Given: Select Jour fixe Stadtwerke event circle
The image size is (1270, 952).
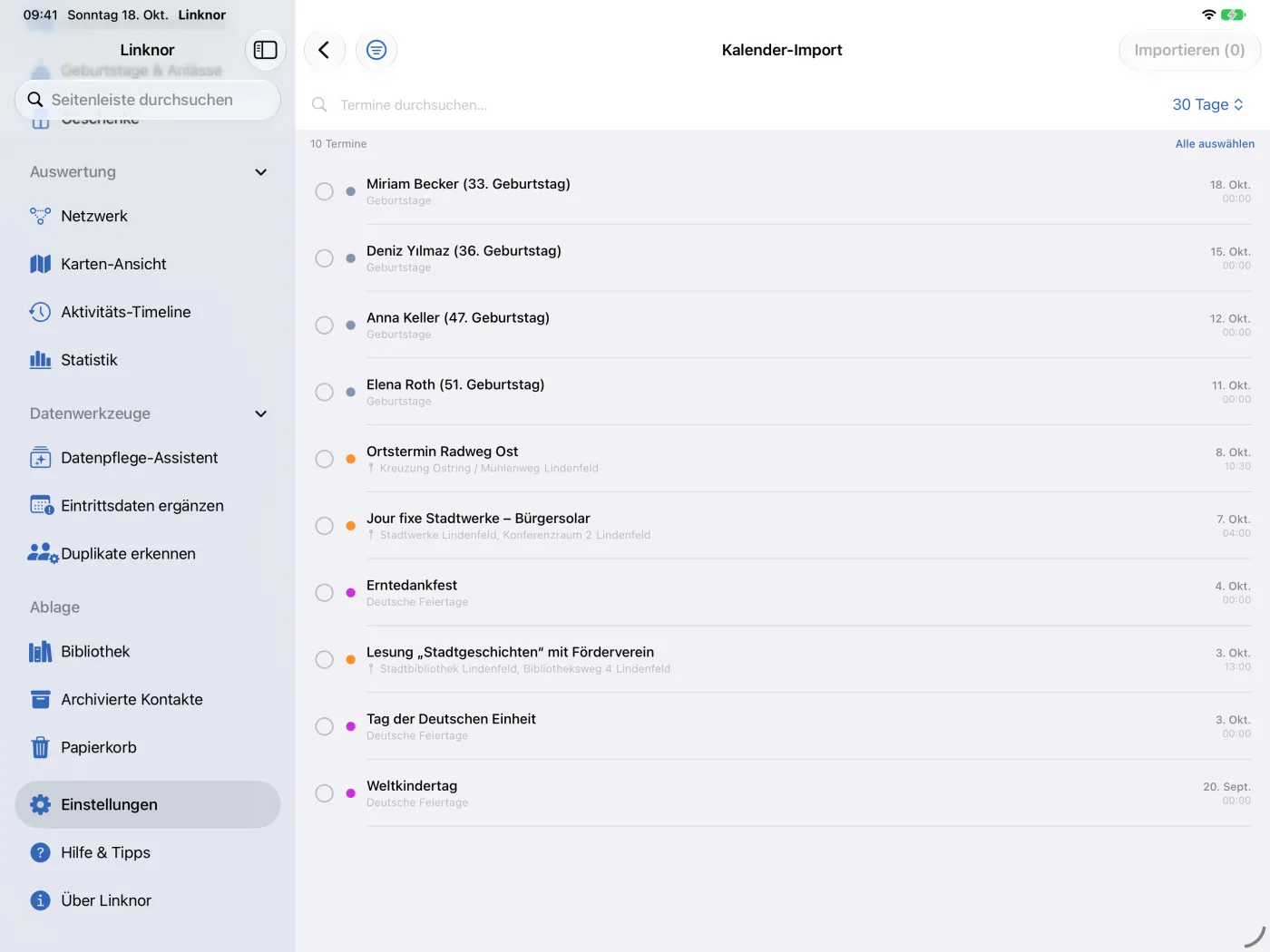Looking at the screenshot, I should (324, 526).
